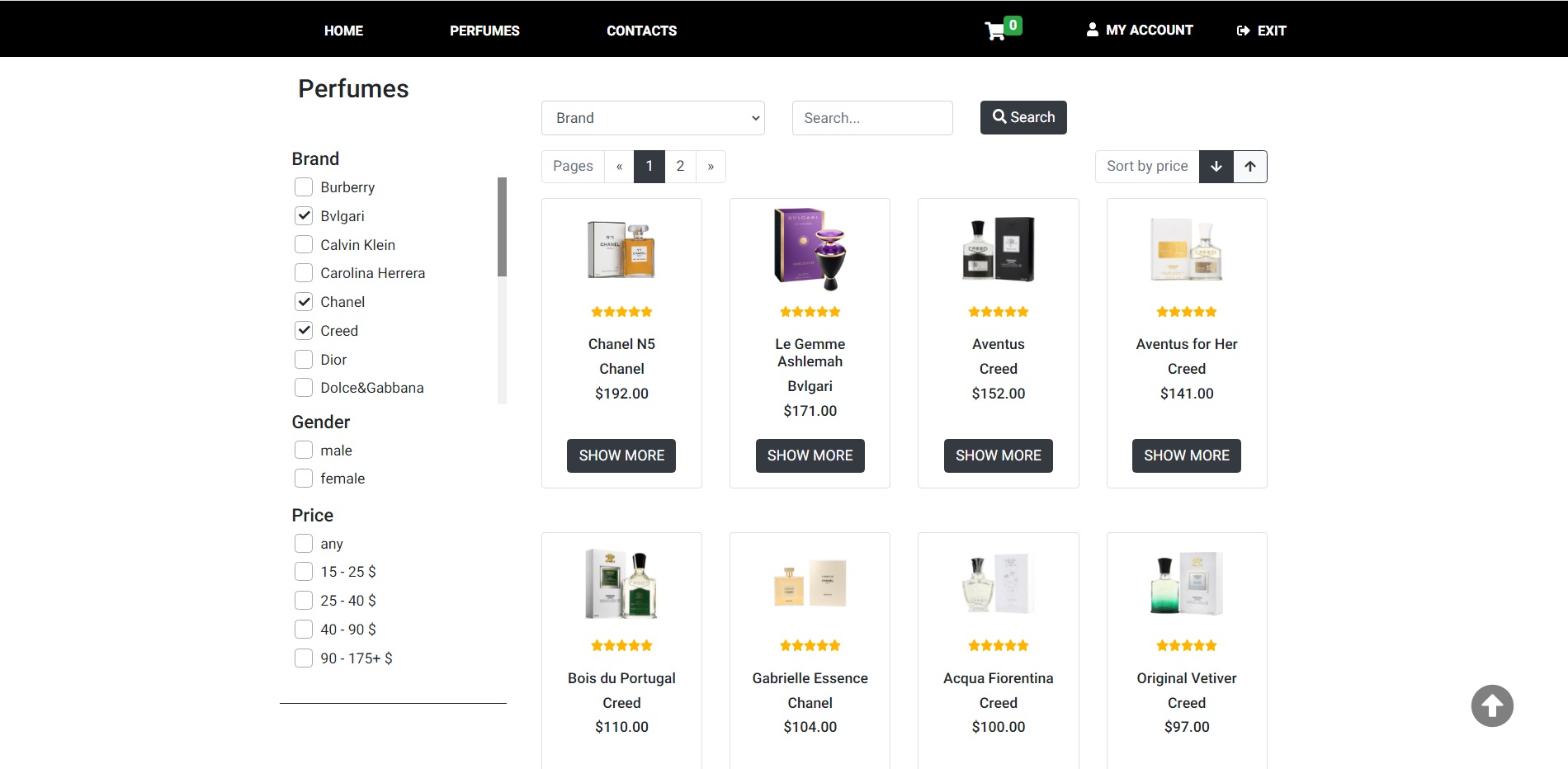The height and width of the screenshot is (769, 1568).
Task: Show more for Chanel N5
Action: pos(621,455)
